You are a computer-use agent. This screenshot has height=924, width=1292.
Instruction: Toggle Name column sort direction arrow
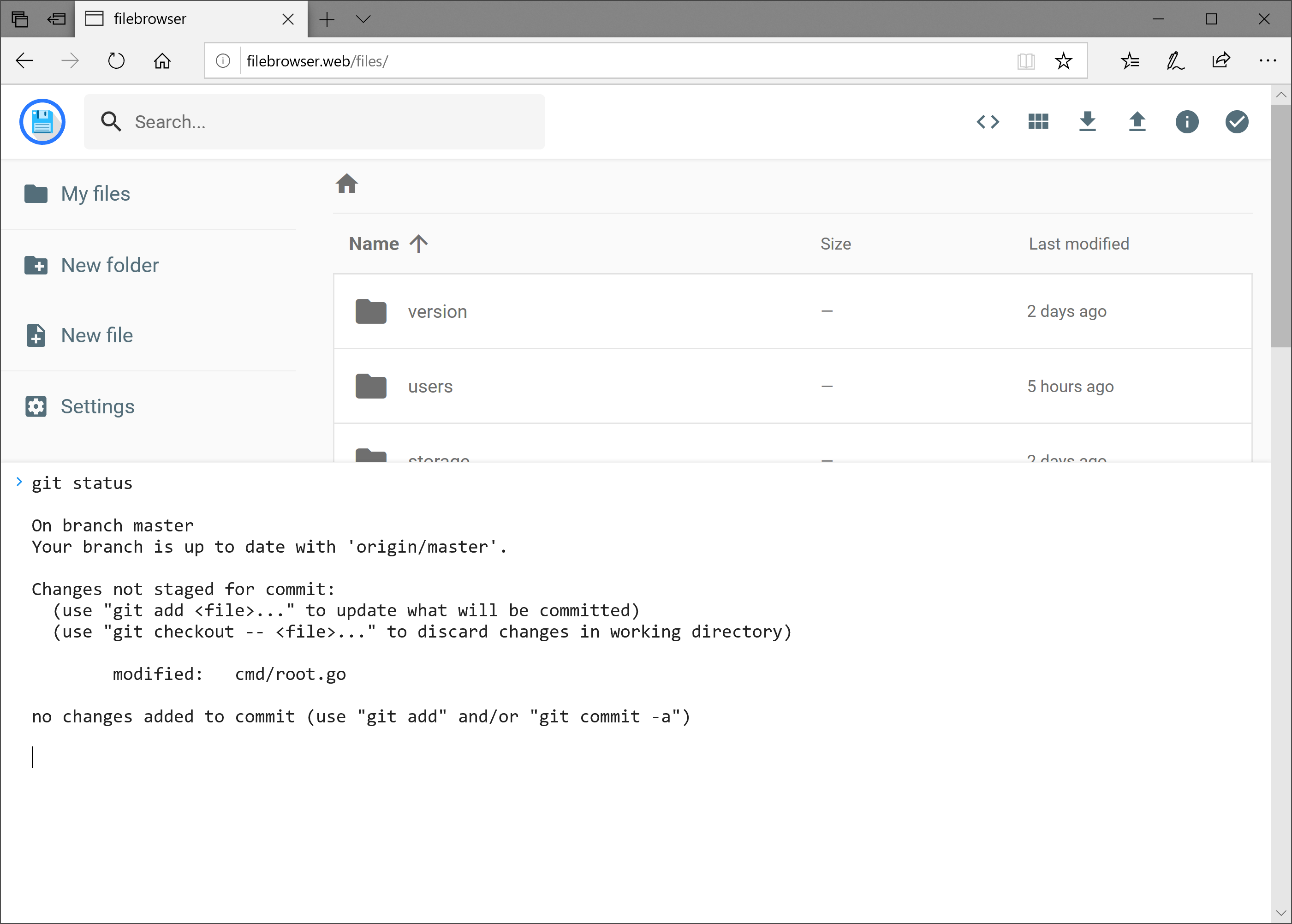[x=418, y=244]
